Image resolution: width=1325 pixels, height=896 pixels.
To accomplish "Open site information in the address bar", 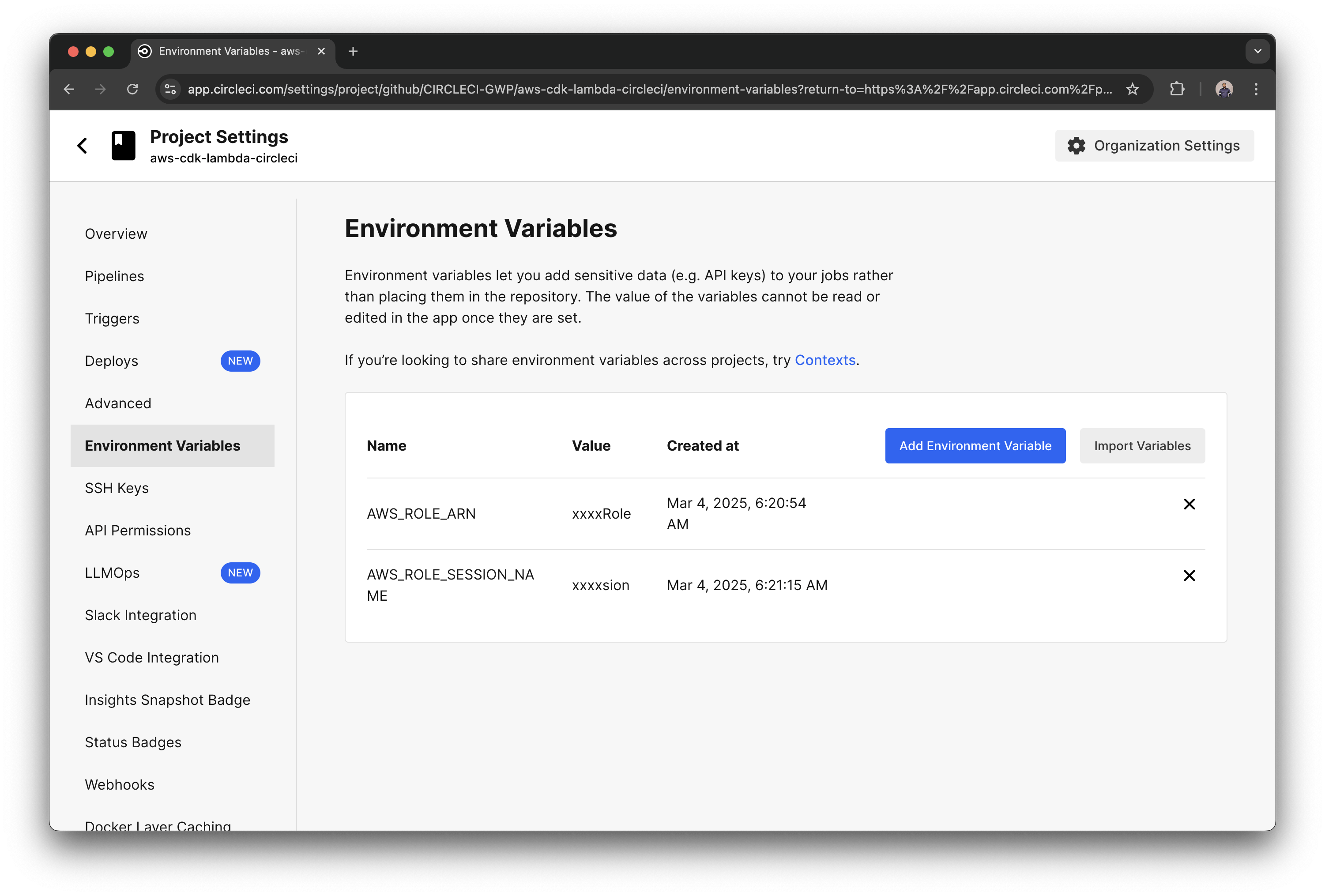I will coord(169,89).
